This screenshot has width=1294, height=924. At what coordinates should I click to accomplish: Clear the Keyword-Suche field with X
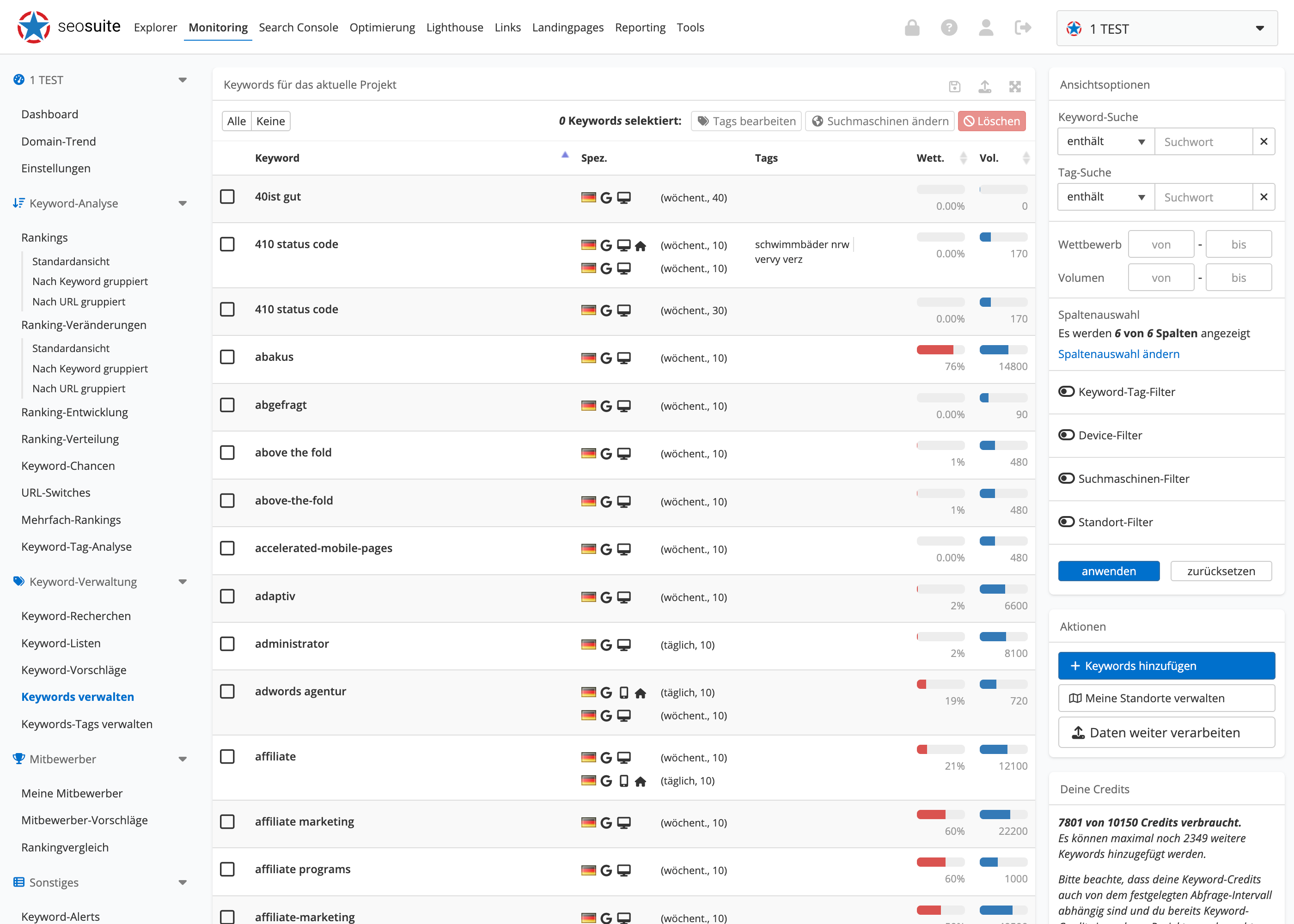tap(1263, 142)
